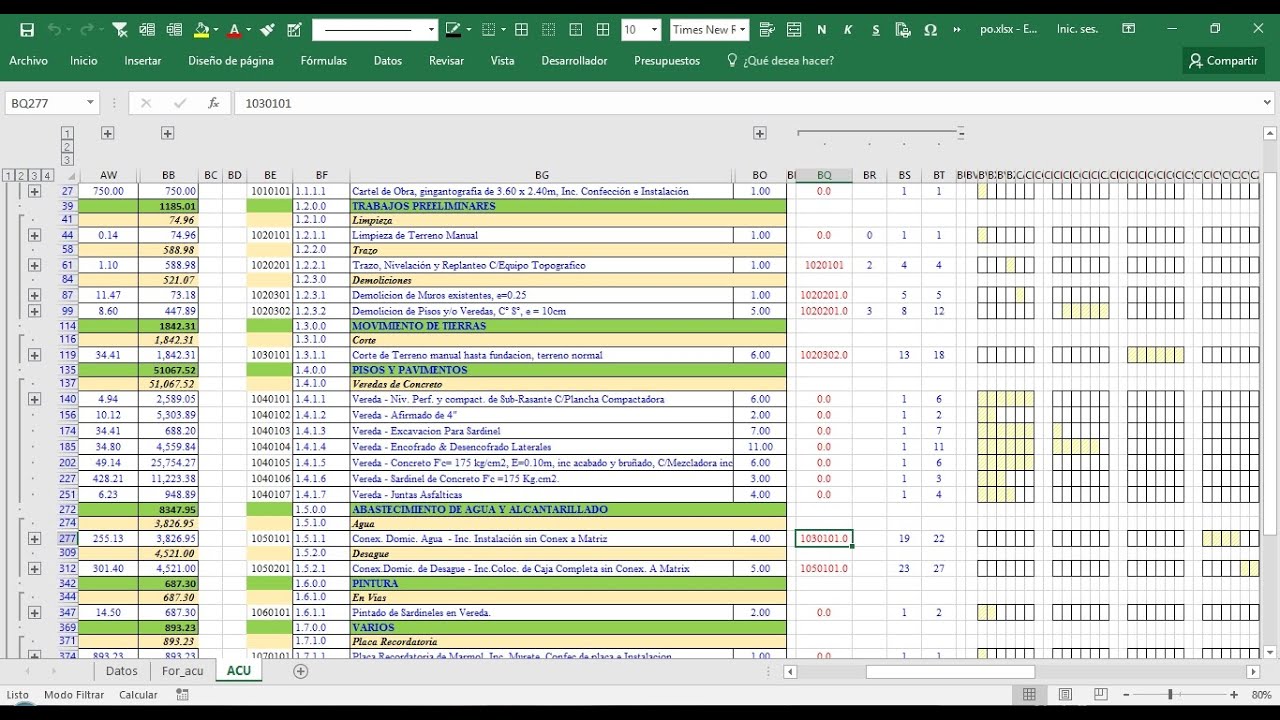
Task: Apply italic with the K button
Action: 848,30
